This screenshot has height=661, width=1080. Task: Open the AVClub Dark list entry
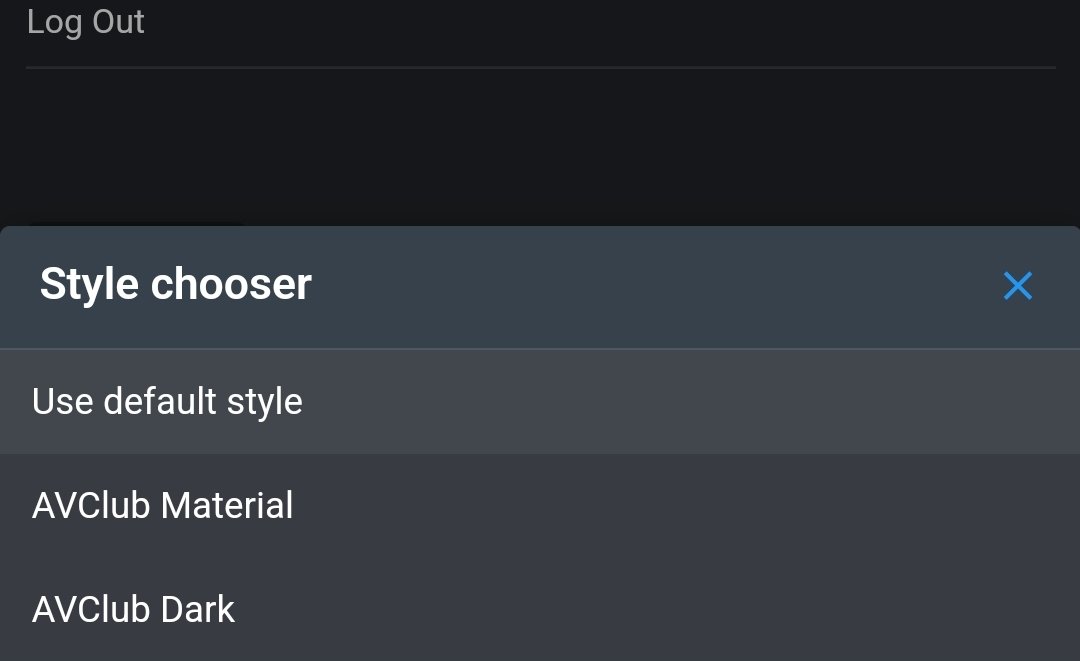(134, 609)
